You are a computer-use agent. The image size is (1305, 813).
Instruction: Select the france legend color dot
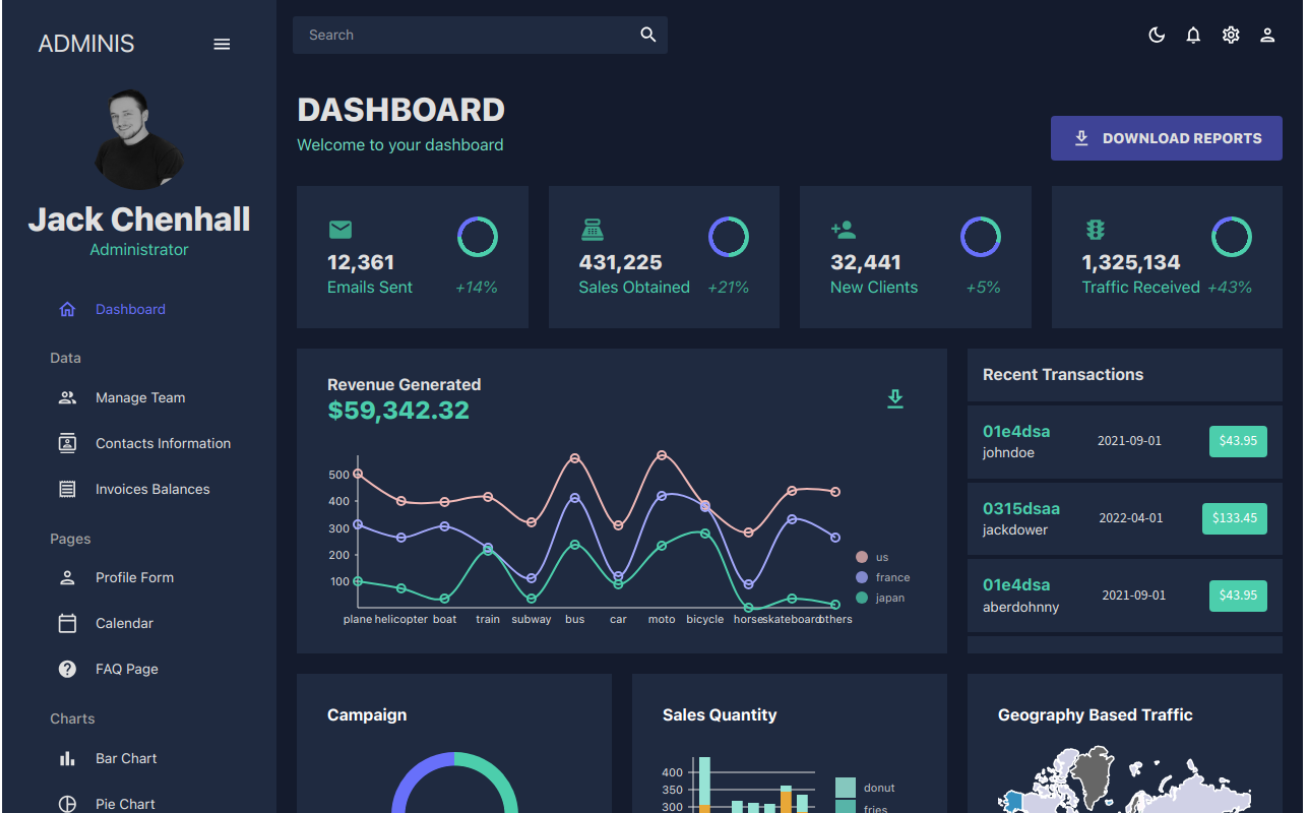[862, 577]
